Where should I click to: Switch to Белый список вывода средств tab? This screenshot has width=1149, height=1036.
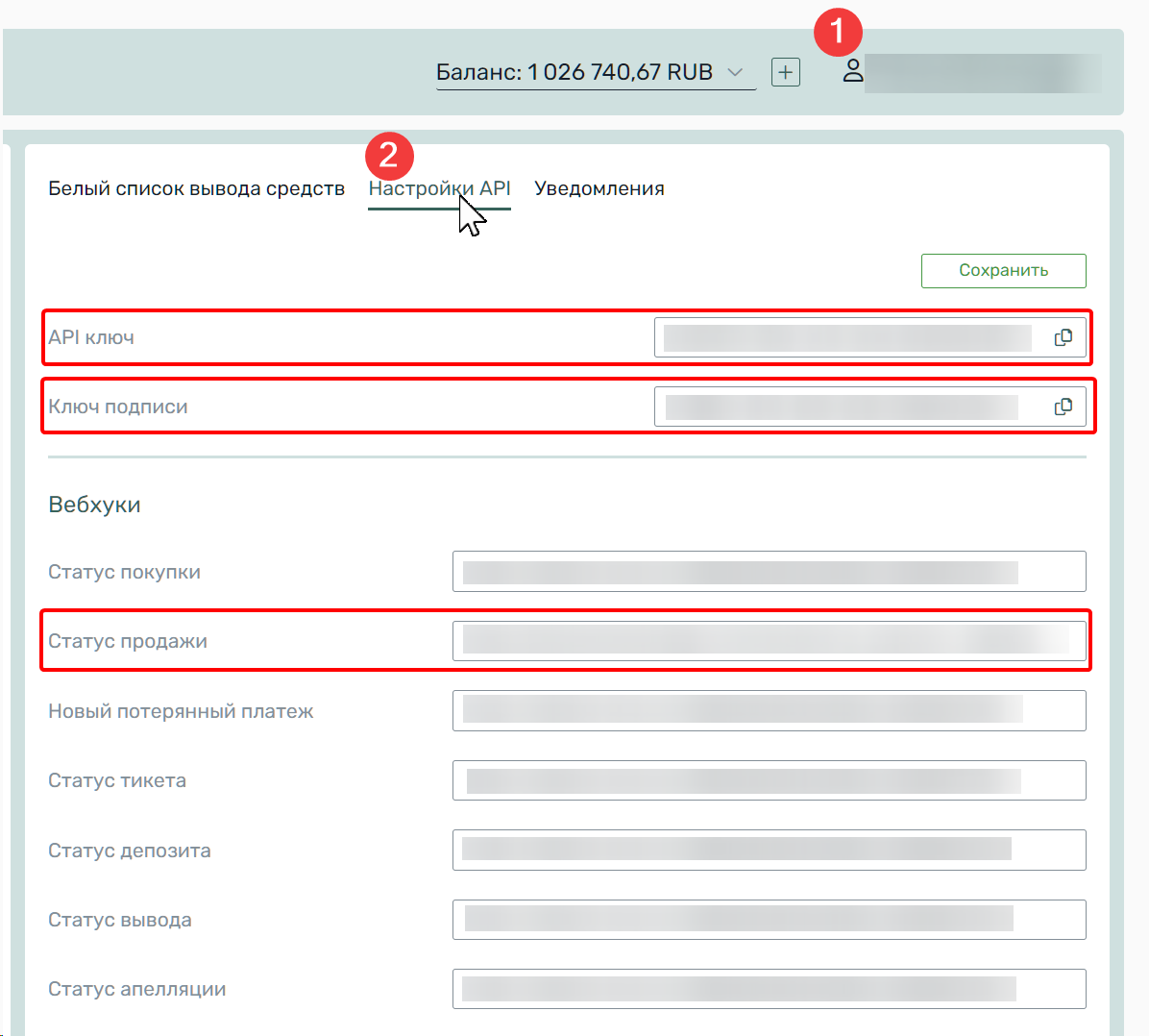[196, 188]
